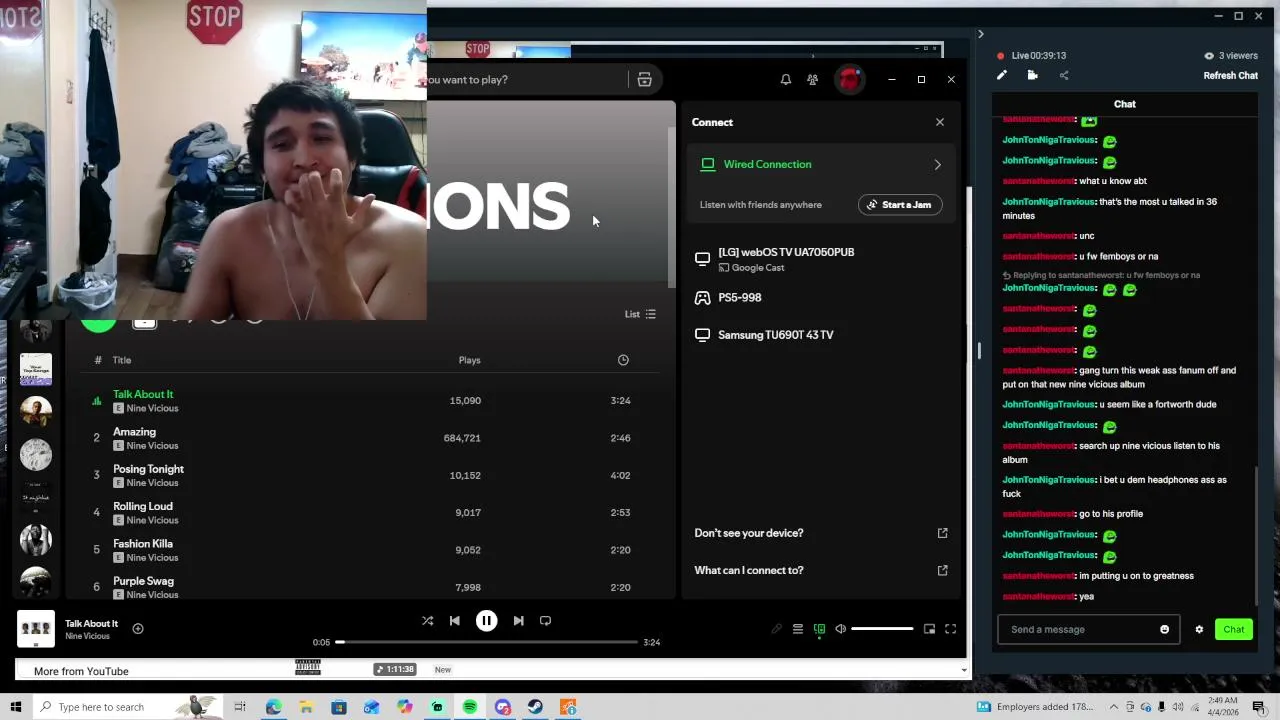Skip to the next track
Viewport: 1280px width, 720px height.
(518, 620)
